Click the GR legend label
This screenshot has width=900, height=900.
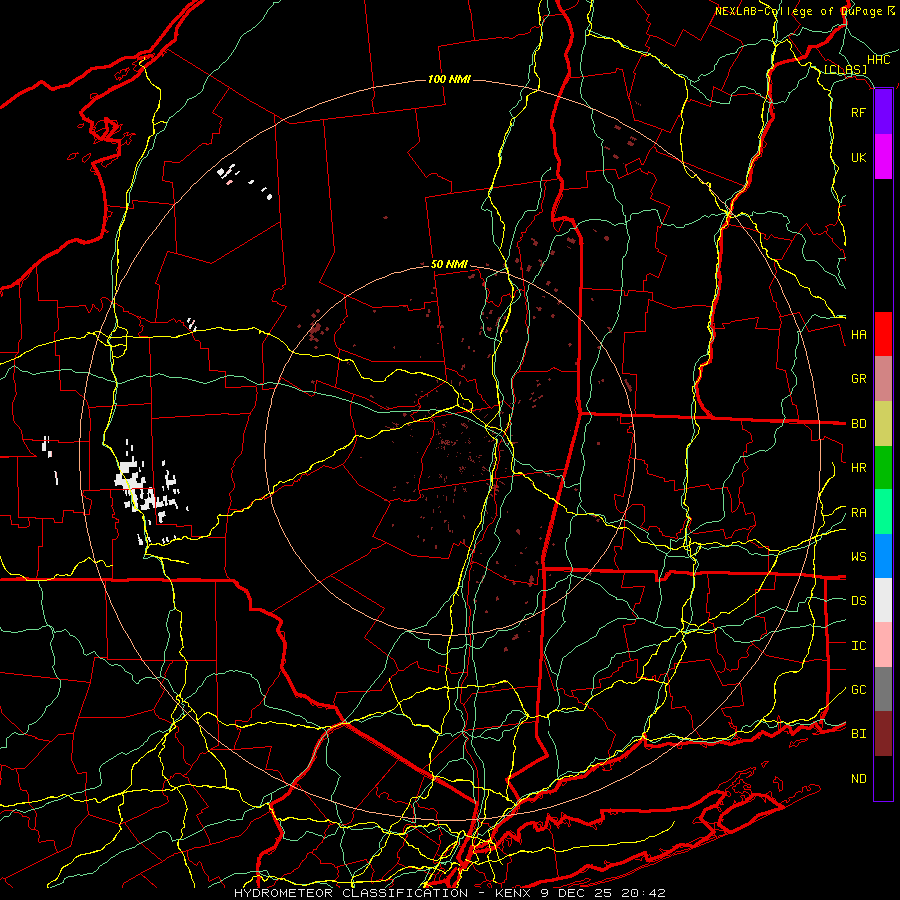(859, 379)
